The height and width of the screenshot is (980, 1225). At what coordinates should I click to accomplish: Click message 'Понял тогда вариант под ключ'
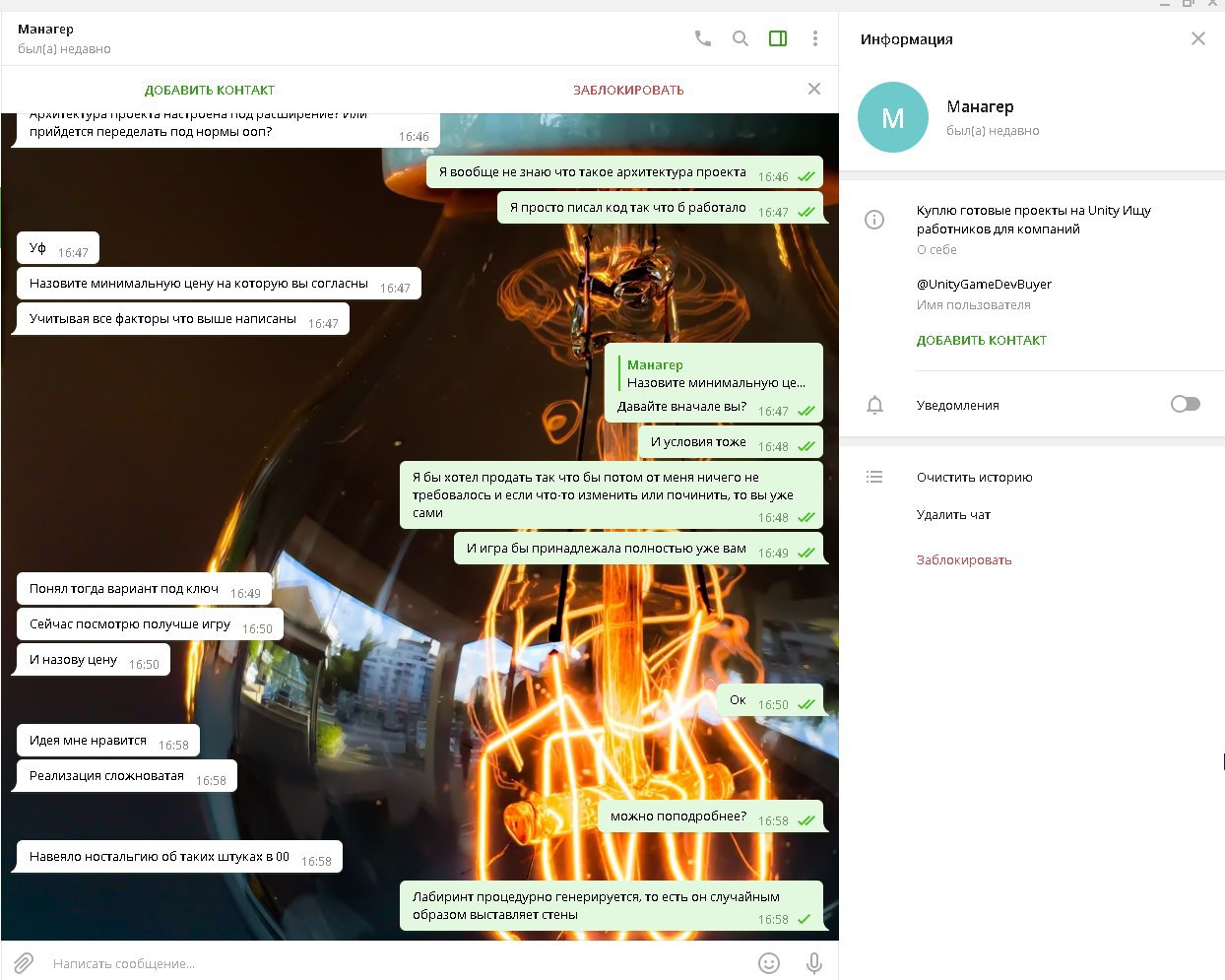[144, 589]
